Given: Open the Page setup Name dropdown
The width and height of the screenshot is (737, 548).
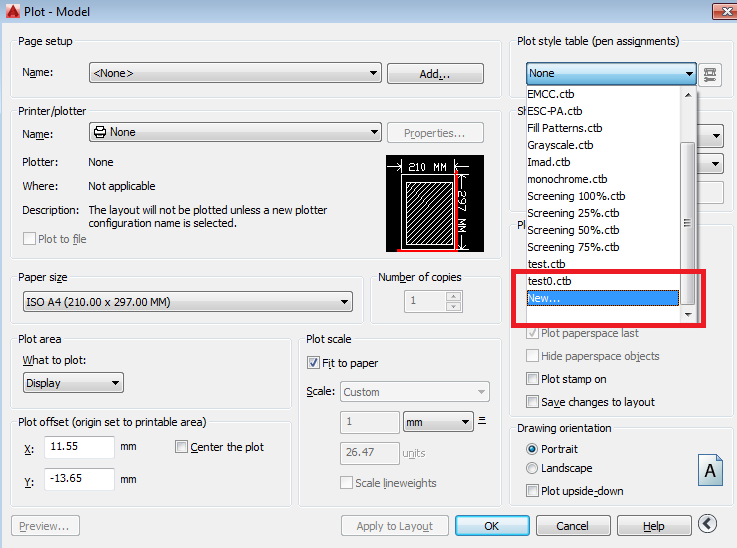Looking at the screenshot, I should 235,73.
